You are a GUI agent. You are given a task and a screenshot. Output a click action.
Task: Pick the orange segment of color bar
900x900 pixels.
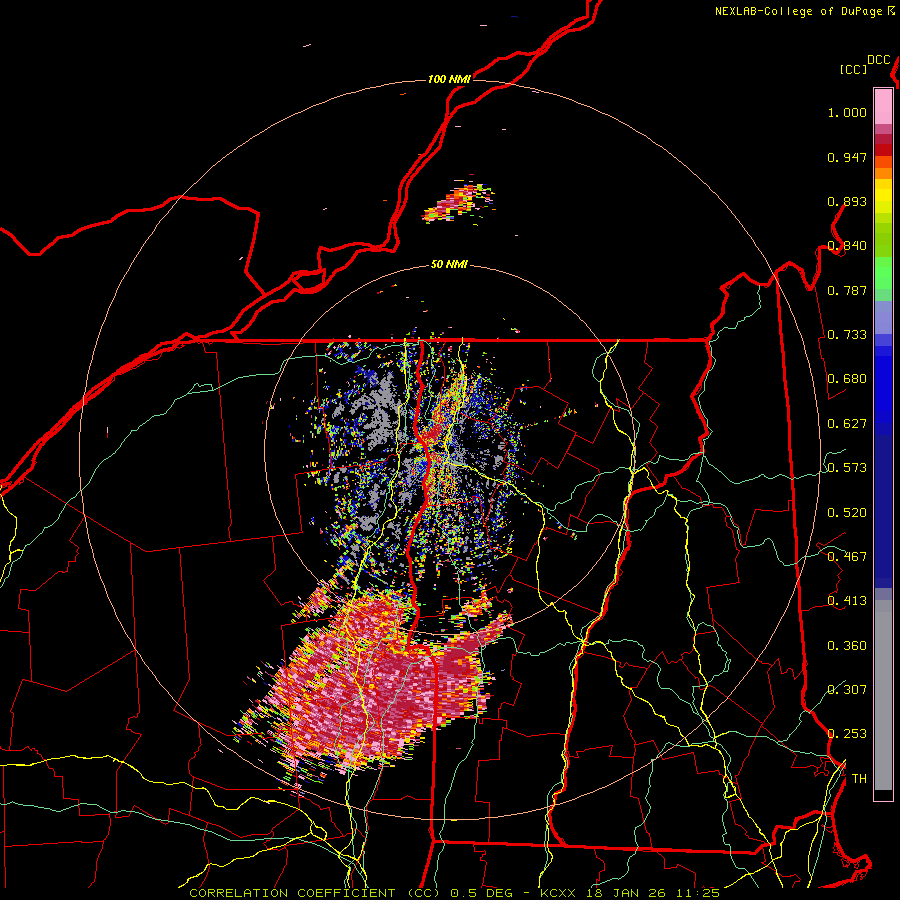coord(883,168)
